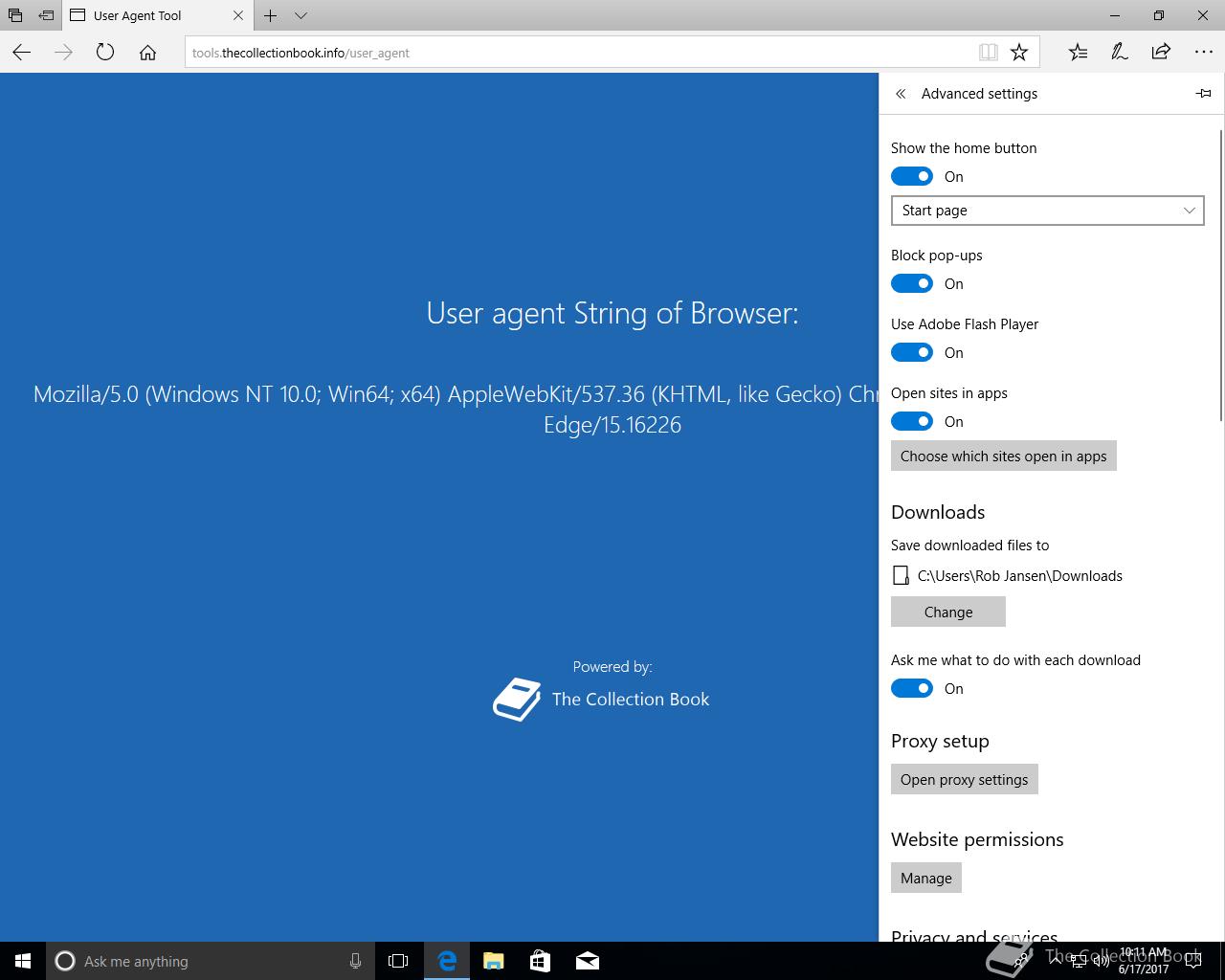
Task: Open Task View on taskbar
Action: coord(398,961)
